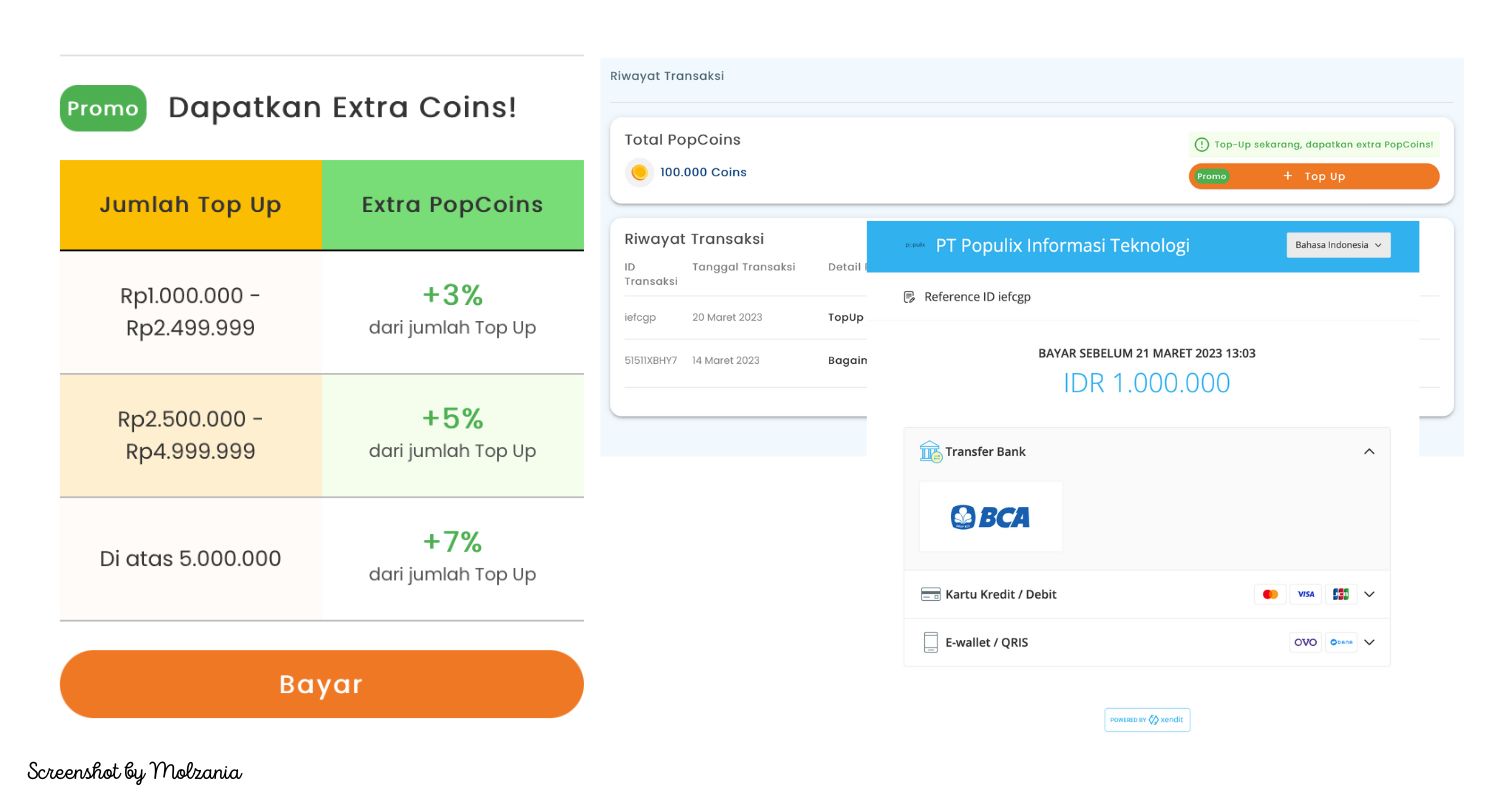Click the OVO logo

click(x=1306, y=642)
